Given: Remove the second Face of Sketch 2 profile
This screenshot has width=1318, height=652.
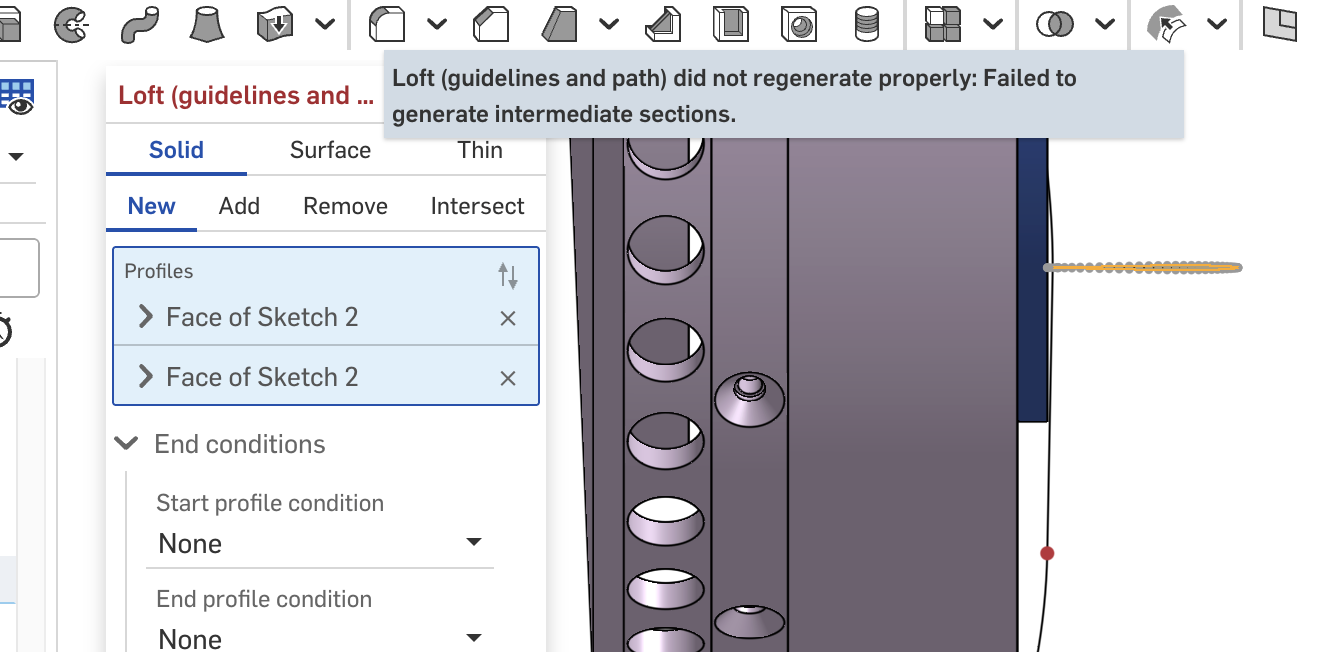Looking at the screenshot, I should tap(508, 378).
